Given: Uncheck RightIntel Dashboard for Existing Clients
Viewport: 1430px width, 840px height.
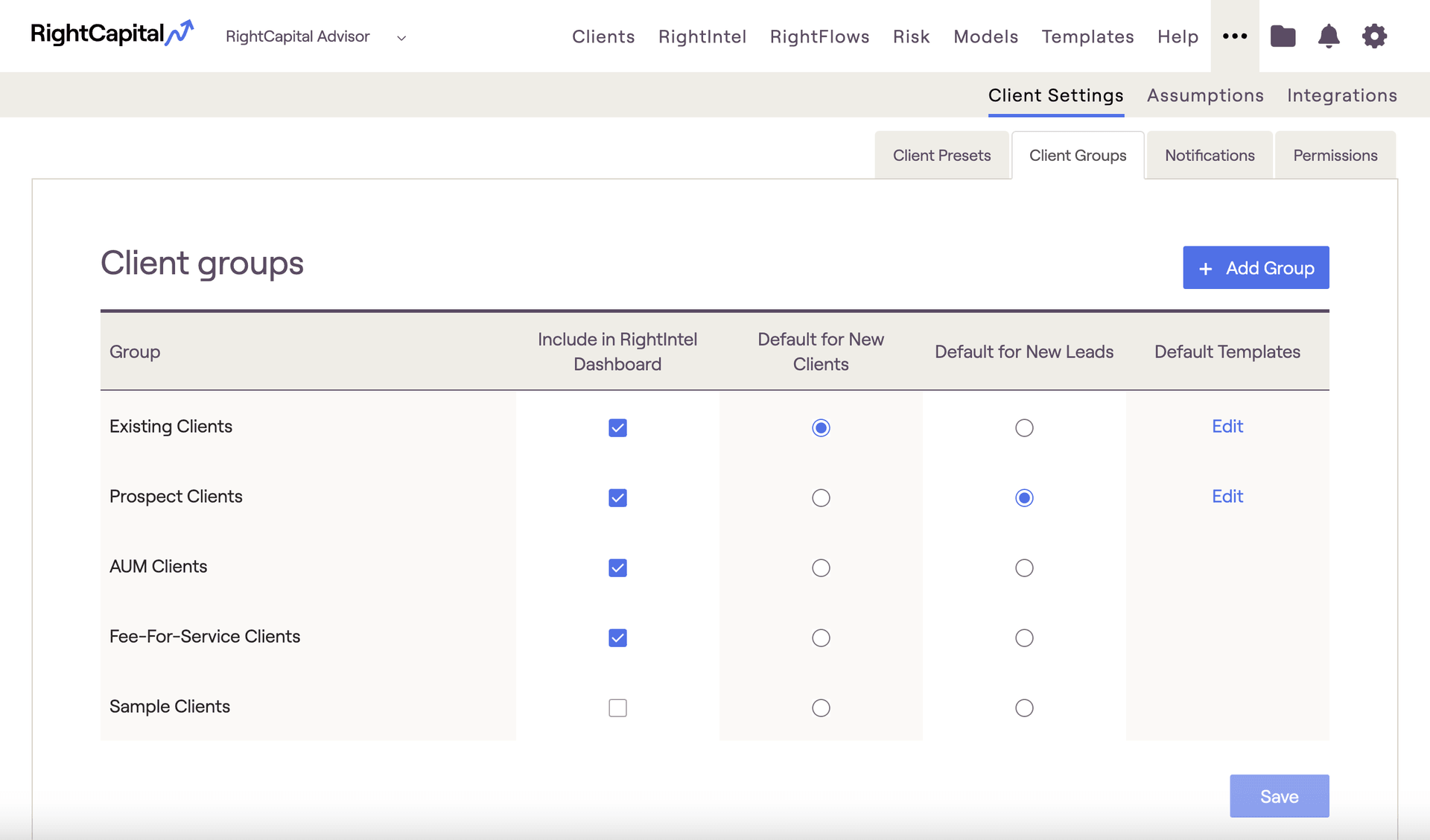Looking at the screenshot, I should point(617,427).
